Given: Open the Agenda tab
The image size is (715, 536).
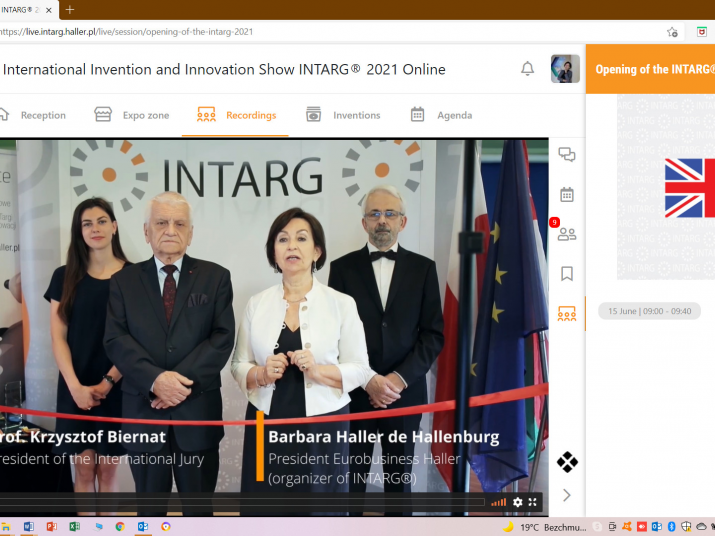Looking at the screenshot, I should [x=441, y=115].
